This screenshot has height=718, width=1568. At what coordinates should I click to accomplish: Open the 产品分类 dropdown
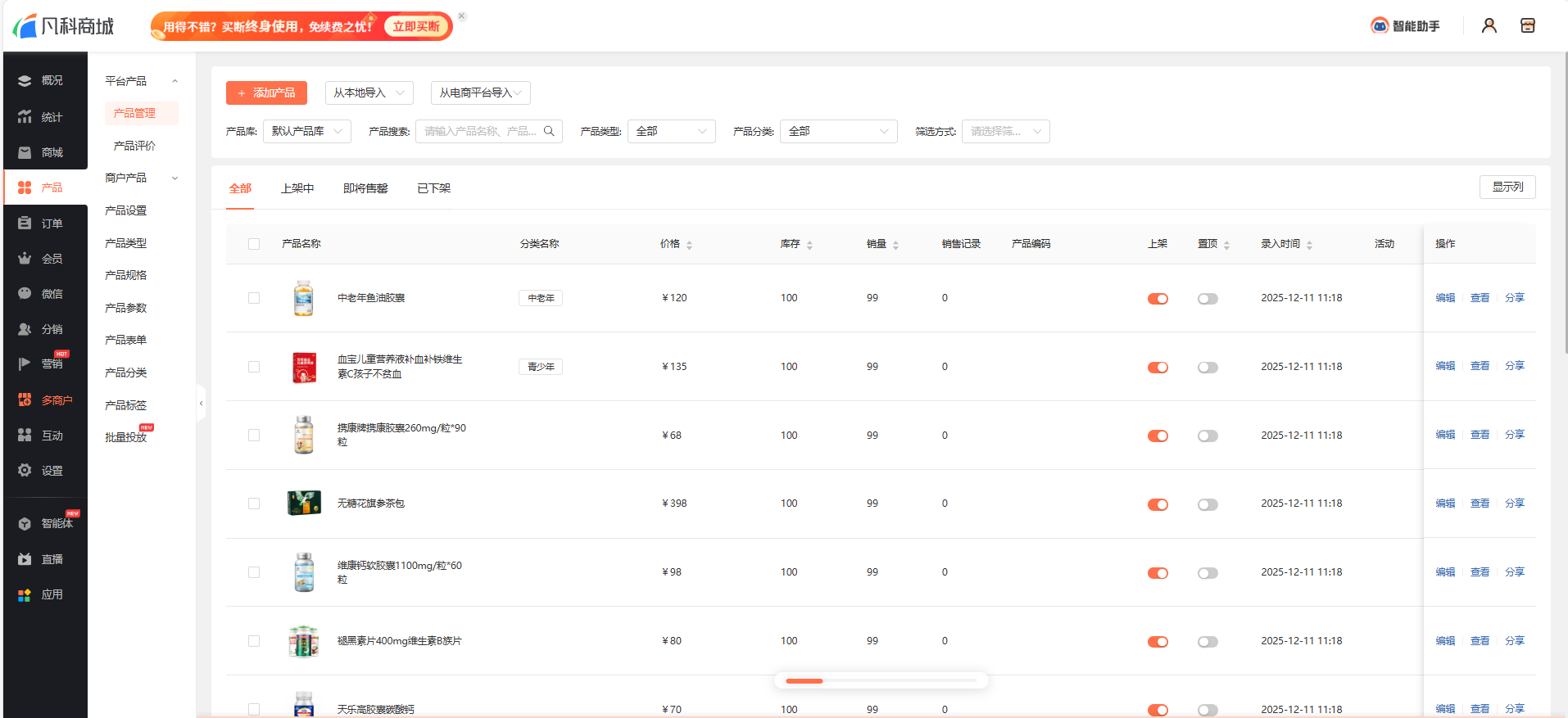pyautogui.click(x=837, y=132)
